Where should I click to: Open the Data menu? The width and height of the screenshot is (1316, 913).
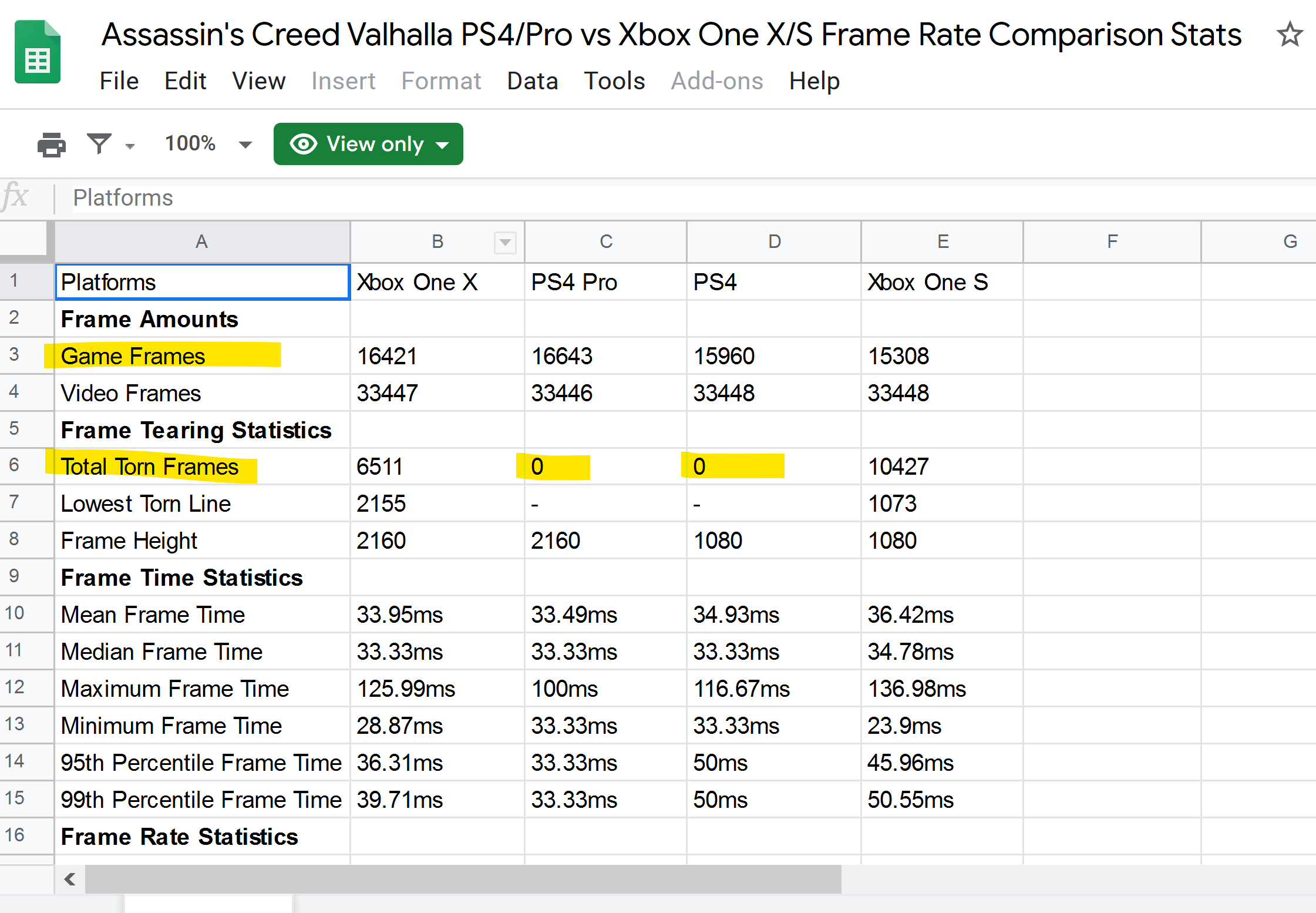coord(533,81)
